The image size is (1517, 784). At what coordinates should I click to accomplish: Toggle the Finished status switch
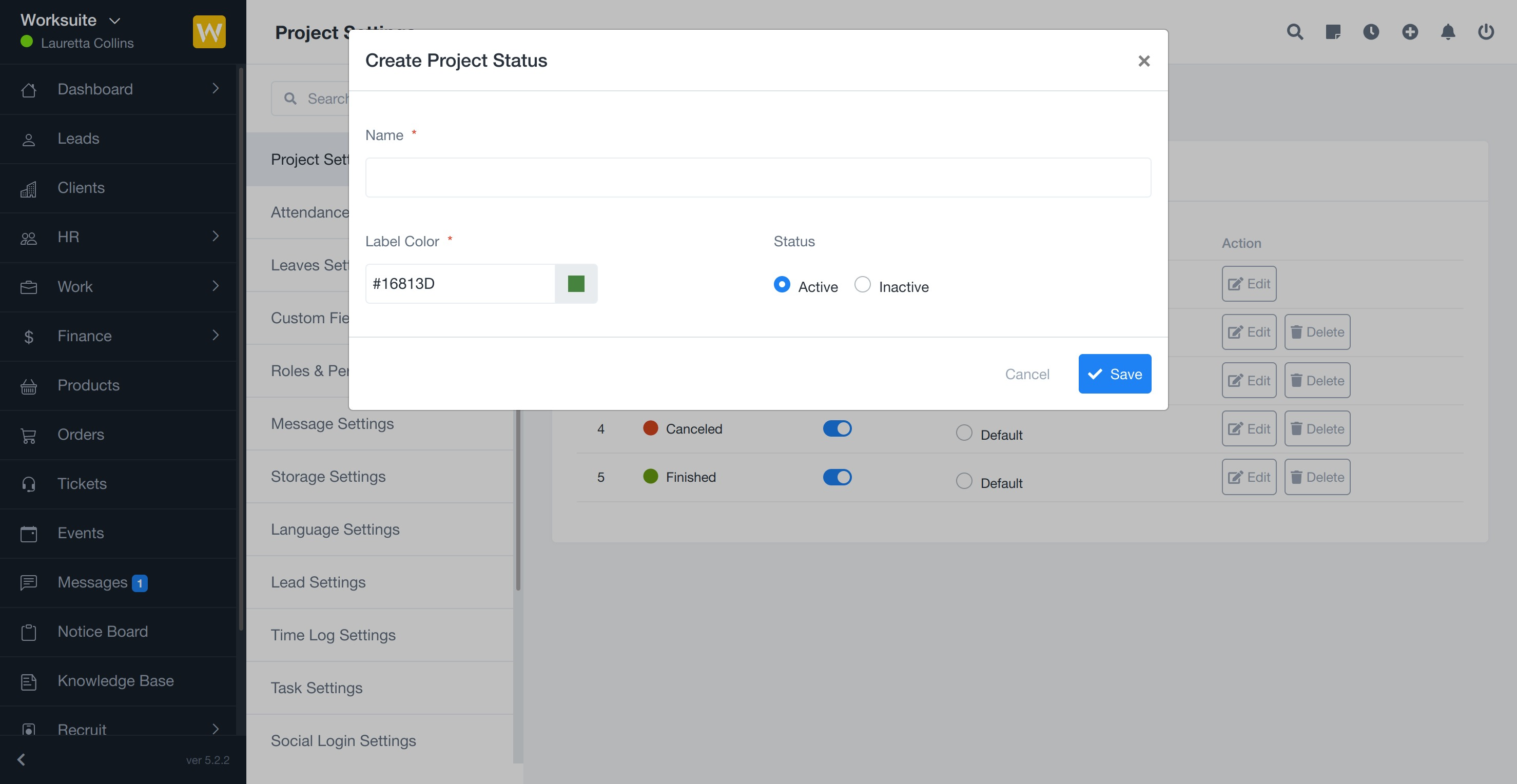coord(837,477)
